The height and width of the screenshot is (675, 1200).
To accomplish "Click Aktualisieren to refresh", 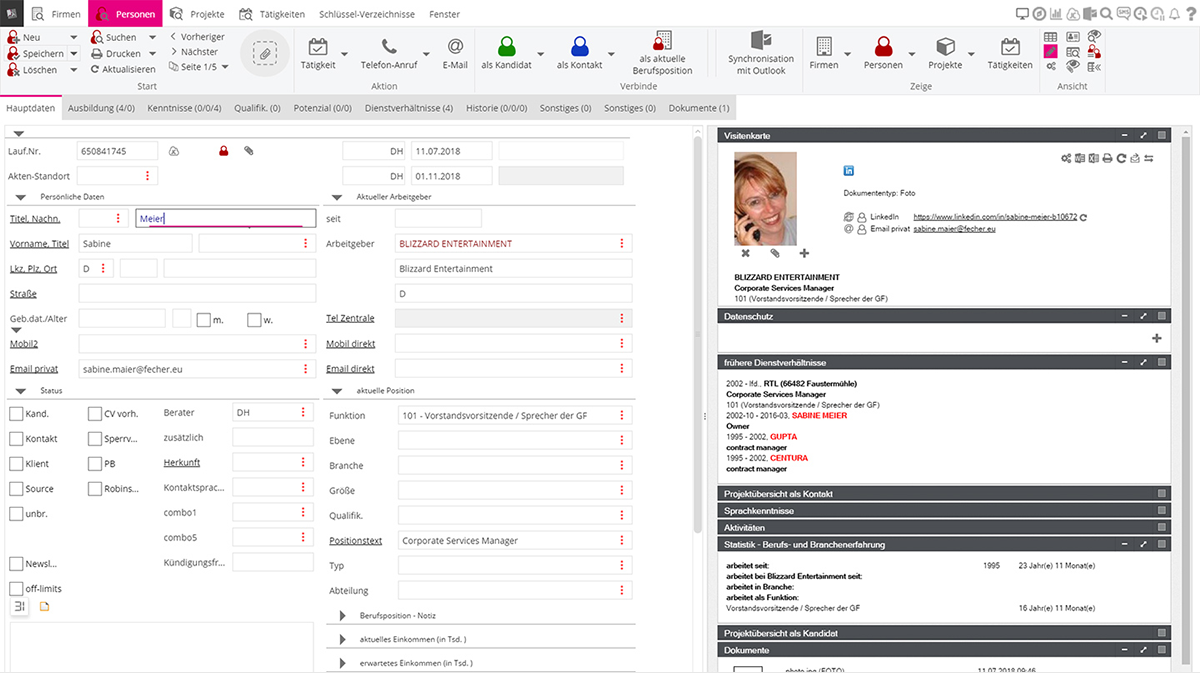I will pyautogui.click(x=123, y=69).
